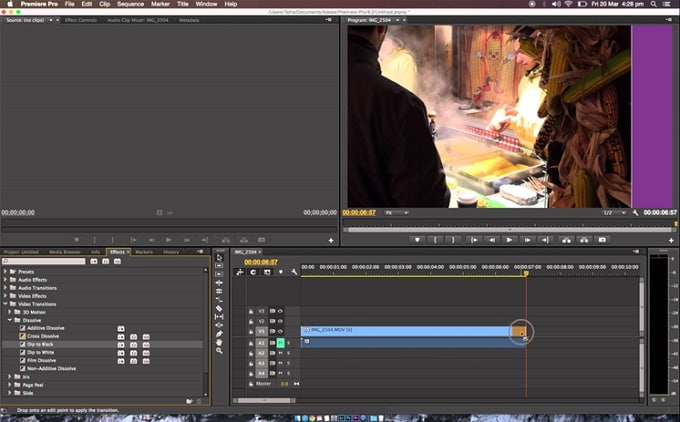Open macOS Spotlight search
Image resolution: width=680 pixels, height=422 pixels.
click(653, 4)
